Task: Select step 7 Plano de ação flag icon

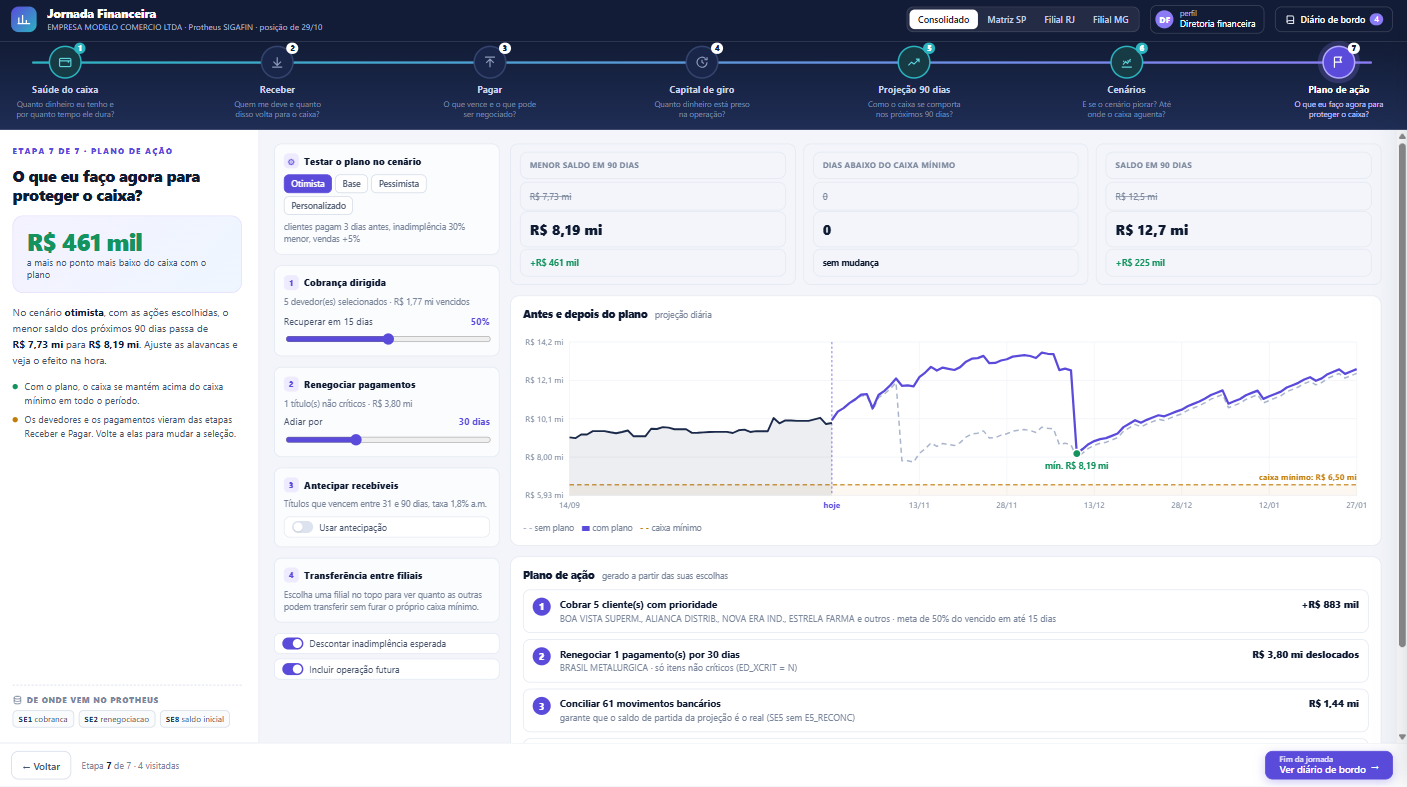Action: pyautogui.click(x=1339, y=62)
